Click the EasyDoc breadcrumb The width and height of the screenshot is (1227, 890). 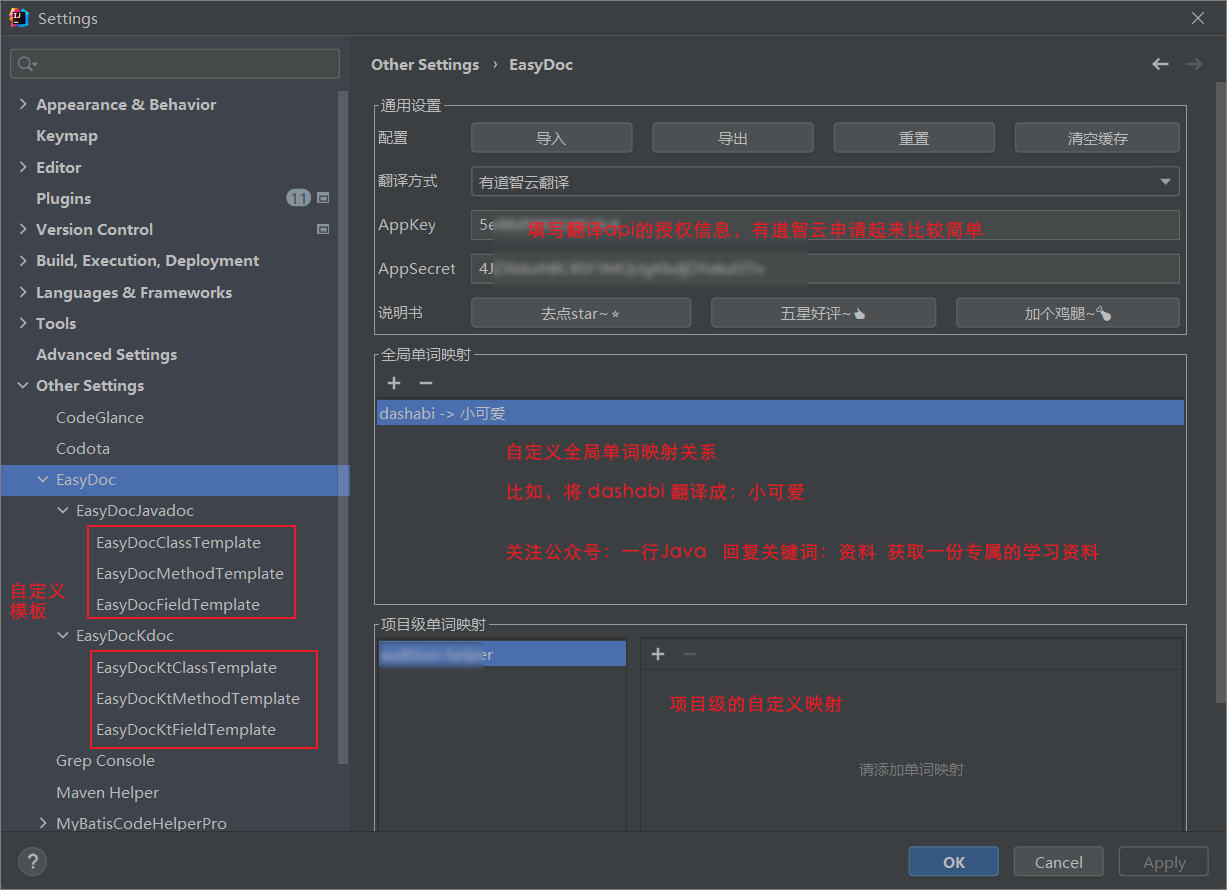541,64
